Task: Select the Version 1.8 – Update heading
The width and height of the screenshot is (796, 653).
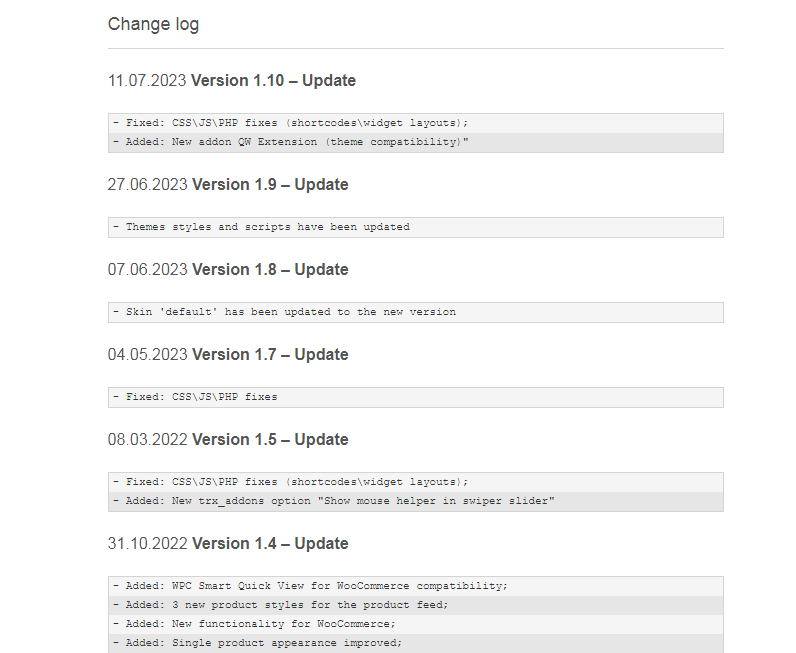Action: (x=271, y=270)
